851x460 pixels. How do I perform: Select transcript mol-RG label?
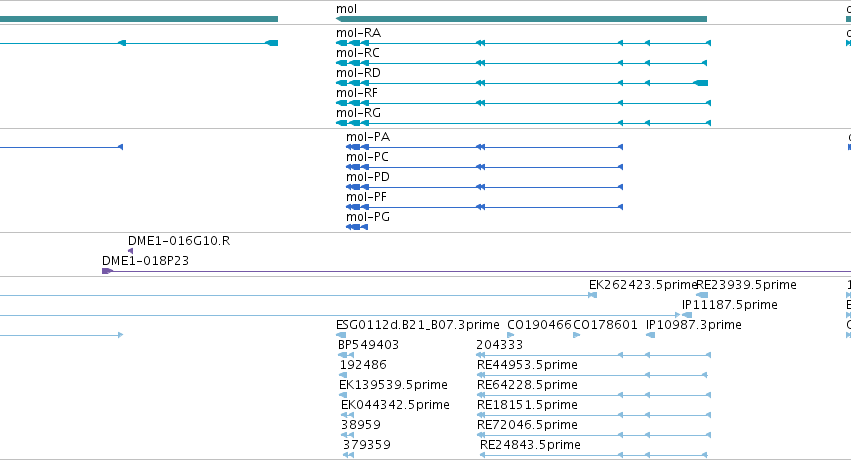[358, 113]
